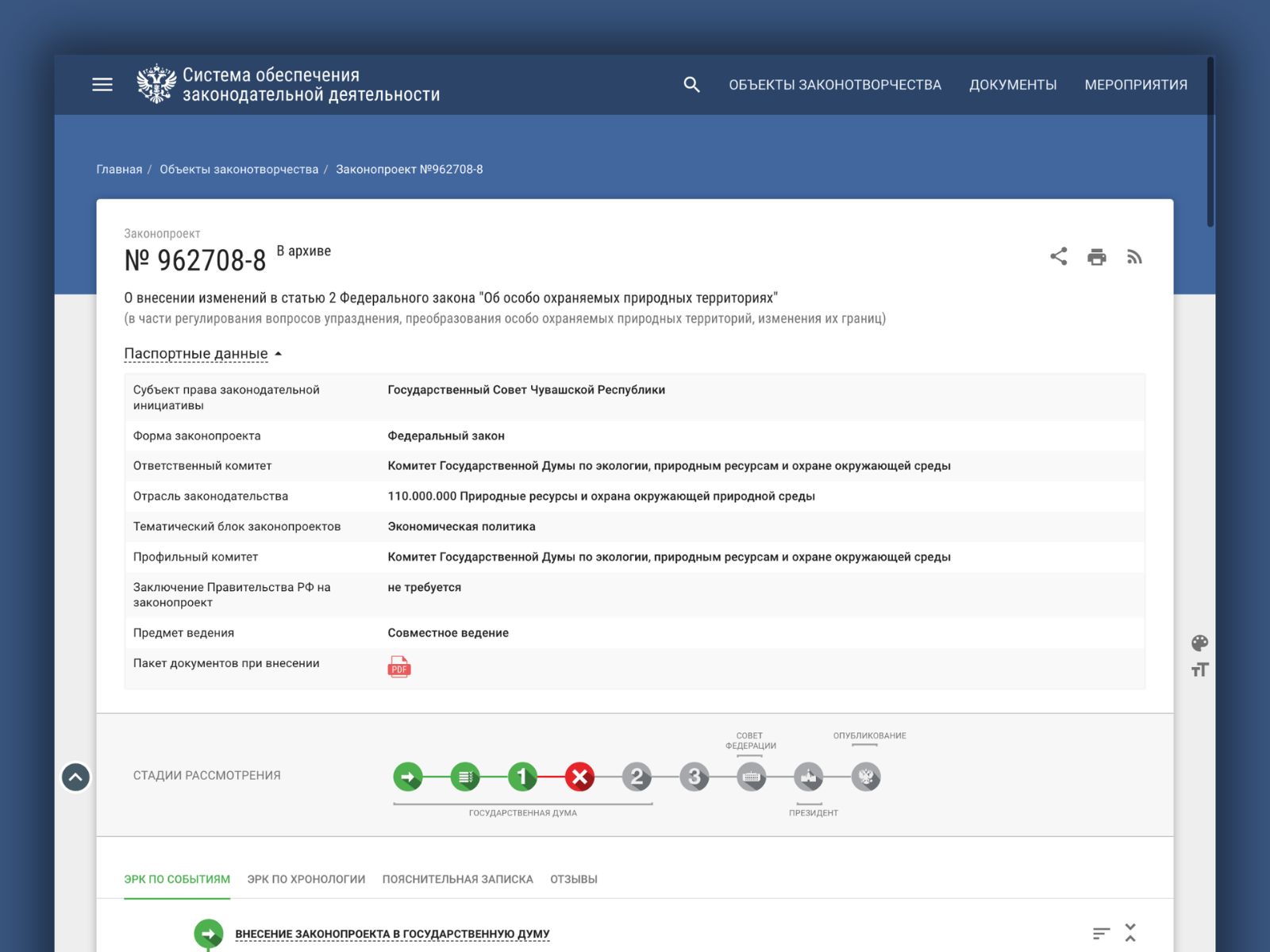This screenshot has width=1270, height=952.
Task: Open the color palette theme icon
Action: click(x=1199, y=643)
